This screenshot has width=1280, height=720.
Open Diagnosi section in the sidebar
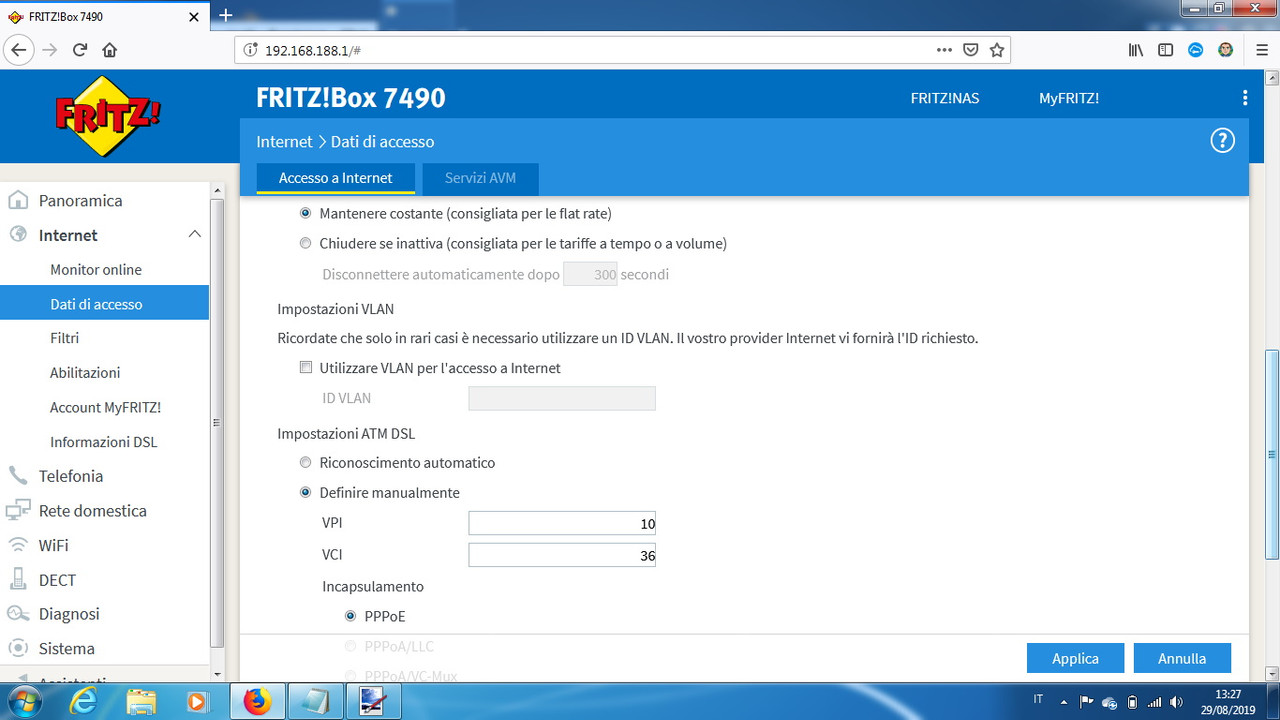(x=69, y=614)
